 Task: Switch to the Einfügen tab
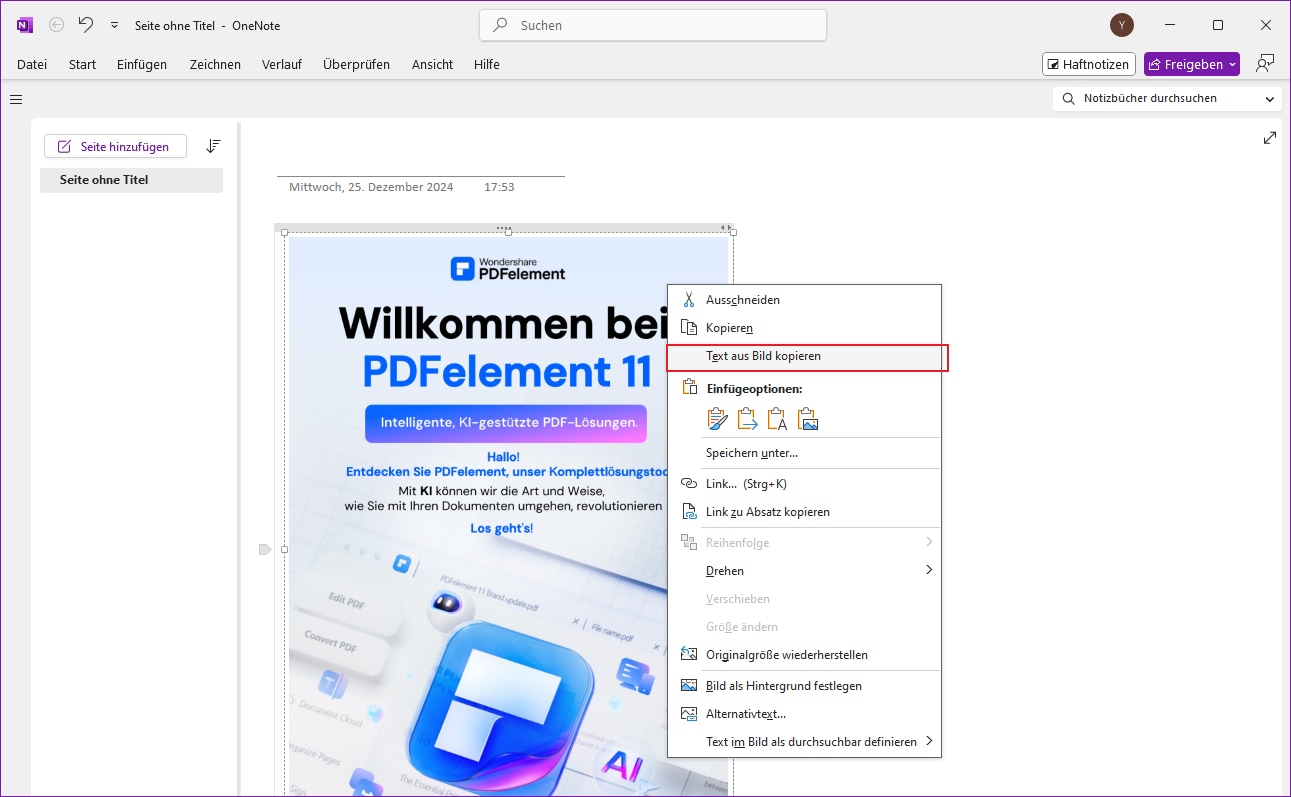142,64
